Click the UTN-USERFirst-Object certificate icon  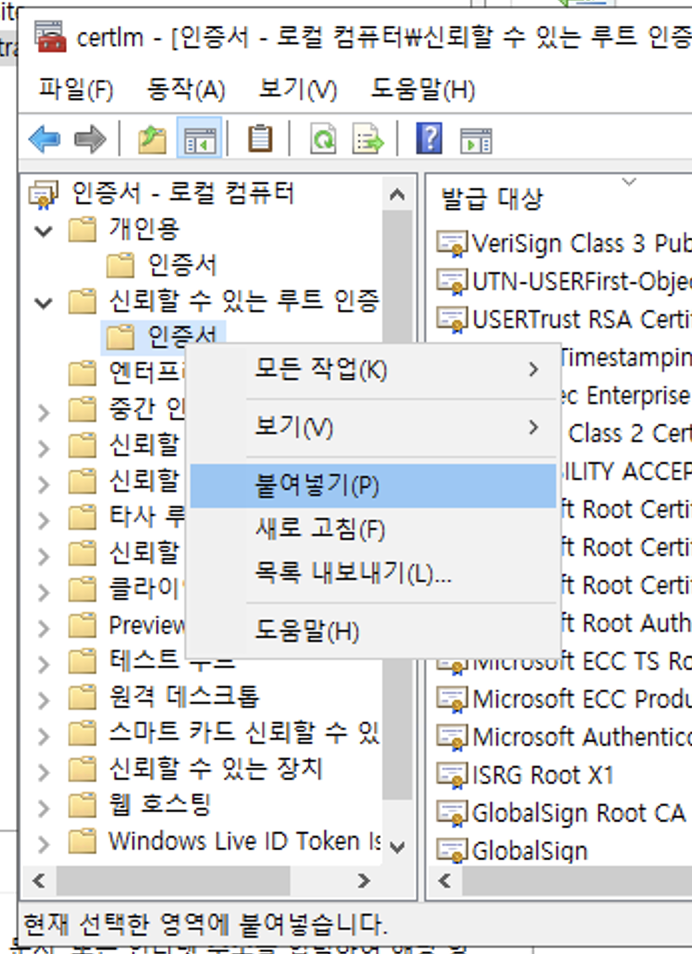coord(452,282)
